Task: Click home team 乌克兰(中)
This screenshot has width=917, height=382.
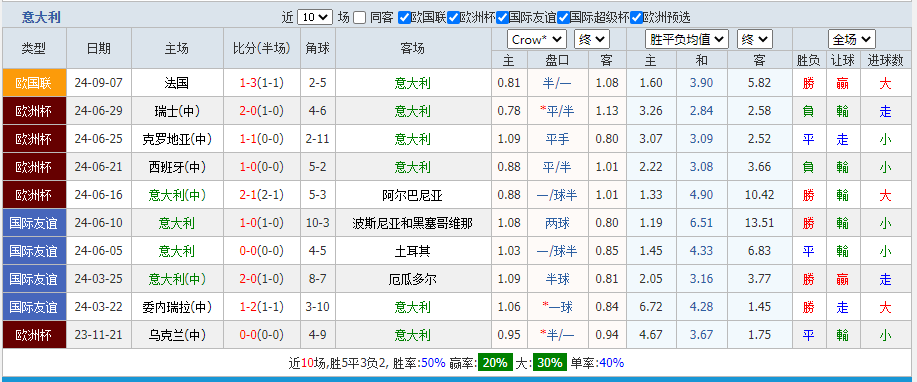Action: coord(177,335)
